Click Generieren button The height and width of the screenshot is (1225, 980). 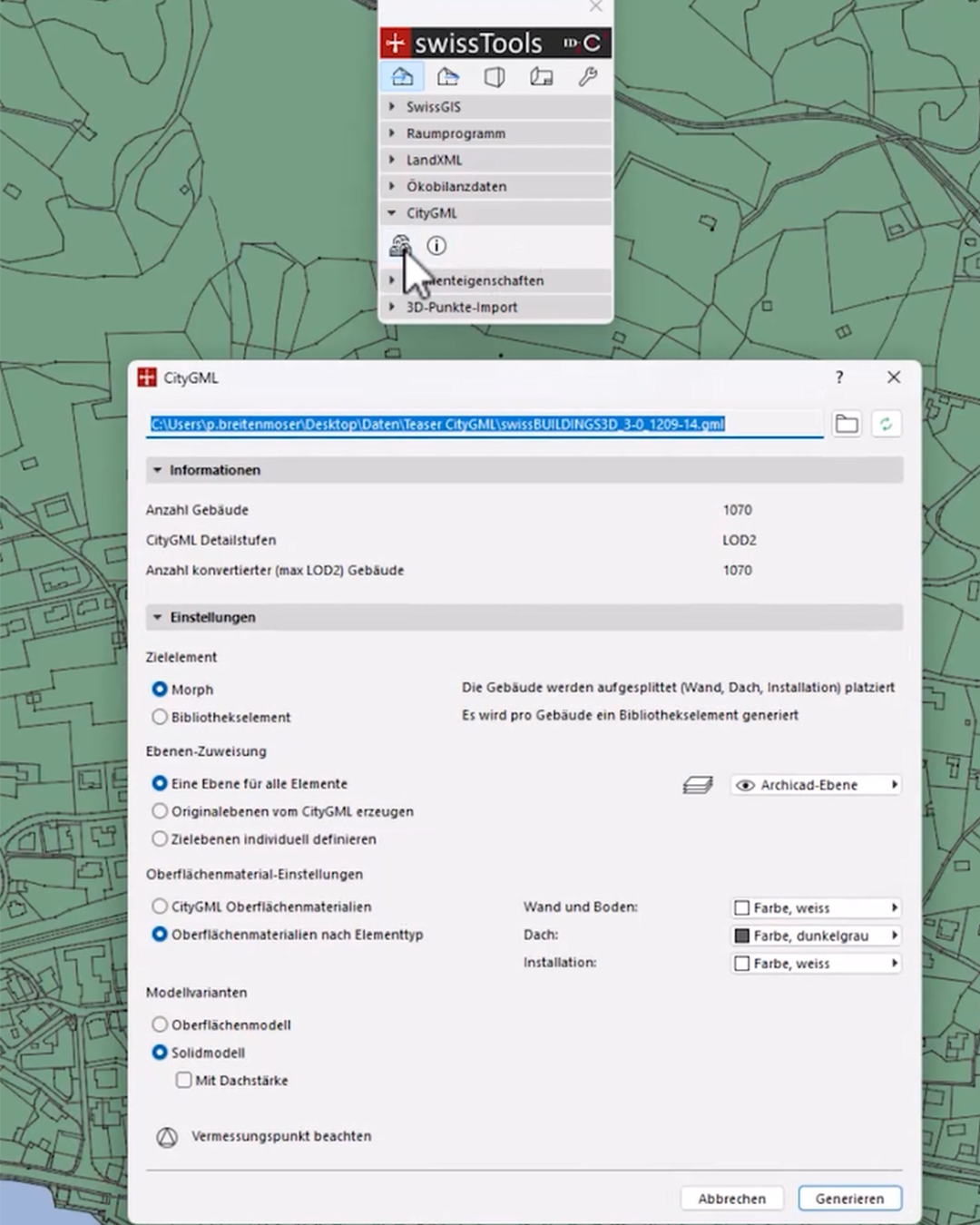pyautogui.click(x=850, y=1199)
